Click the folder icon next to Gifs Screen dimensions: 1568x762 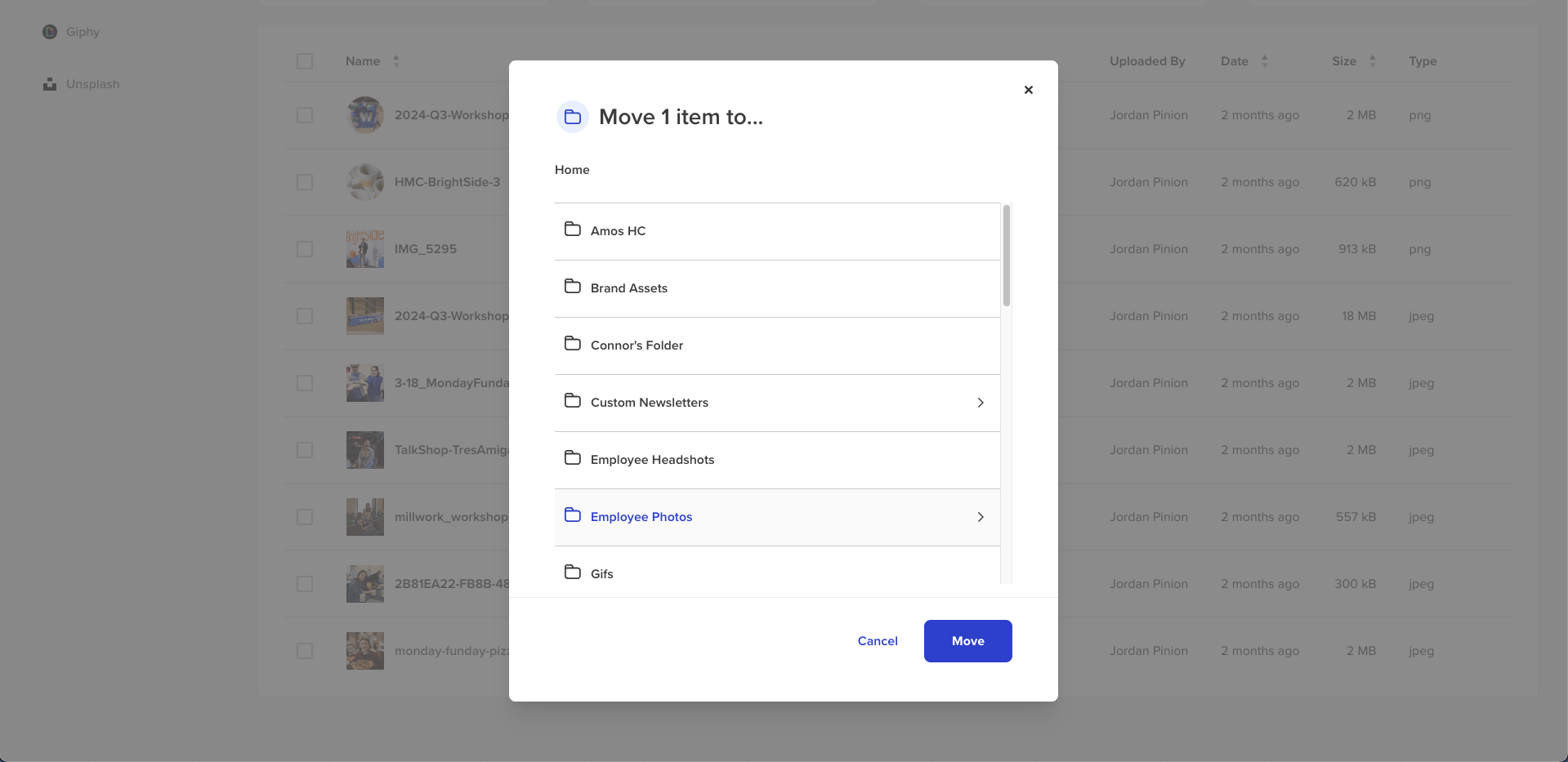573,573
